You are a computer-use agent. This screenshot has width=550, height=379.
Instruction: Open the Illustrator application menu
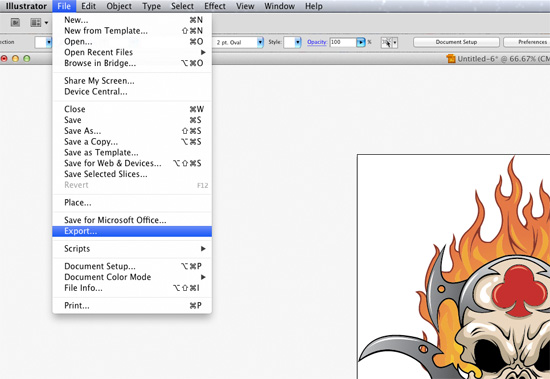[x=26, y=6]
